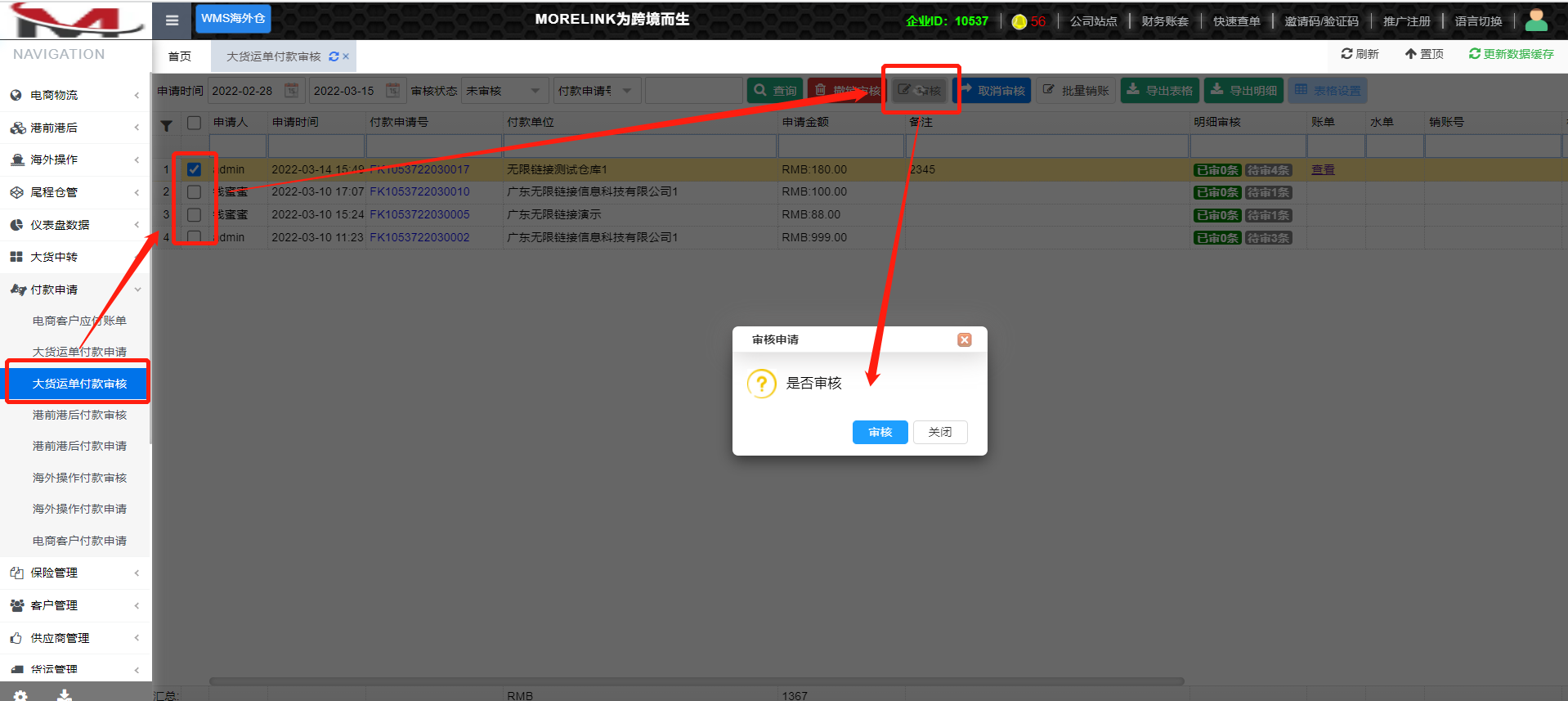
Task: Click the 取消审核 toolbar button
Action: tap(992, 91)
